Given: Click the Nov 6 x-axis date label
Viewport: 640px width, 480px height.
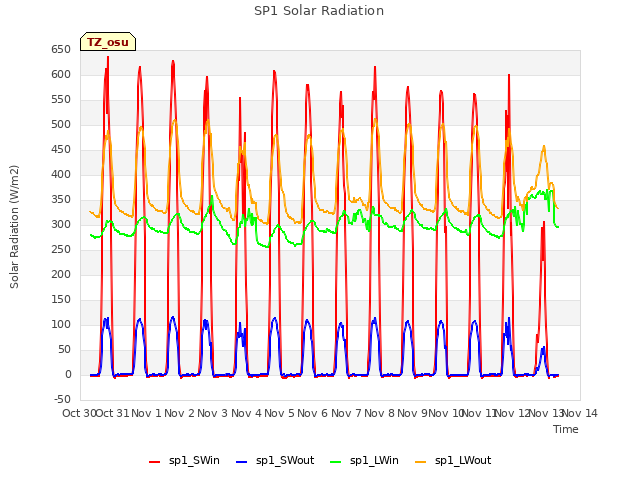Looking at the screenshot, I should coord(313,413).
